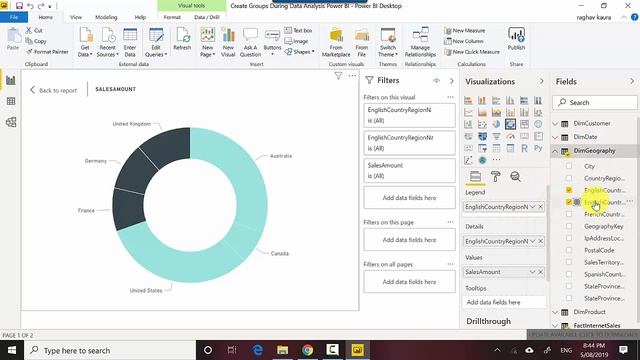Click New Quick Measure button
Viewport: 640px width, 360px height.
(472, 52)
